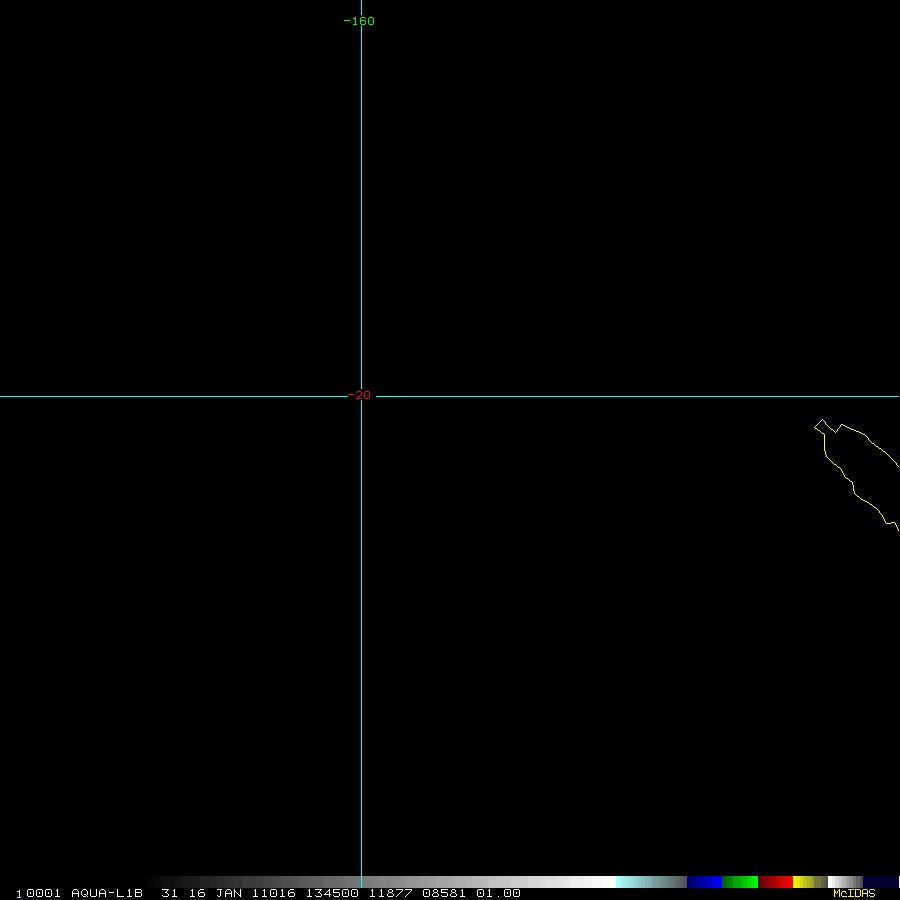This screenshot has width=900, height=900.
Task: Select the yellow segment of color bar
Action: (803, 882)
